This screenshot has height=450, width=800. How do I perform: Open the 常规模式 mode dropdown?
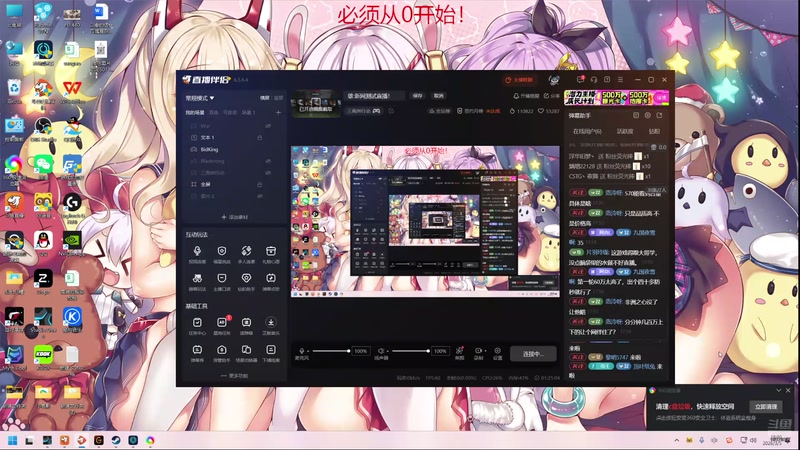pos(199,98)
